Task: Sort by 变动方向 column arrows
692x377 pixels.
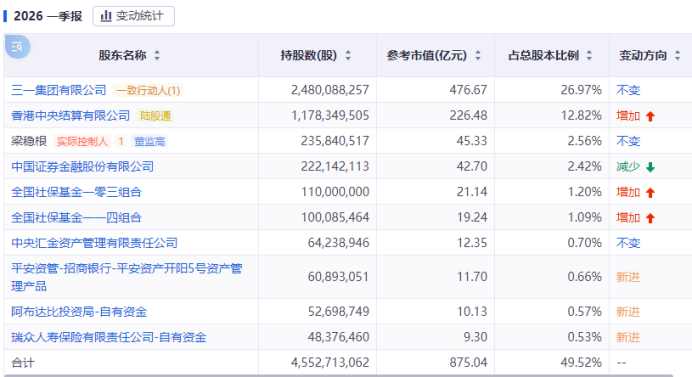Action: [677, 56]
